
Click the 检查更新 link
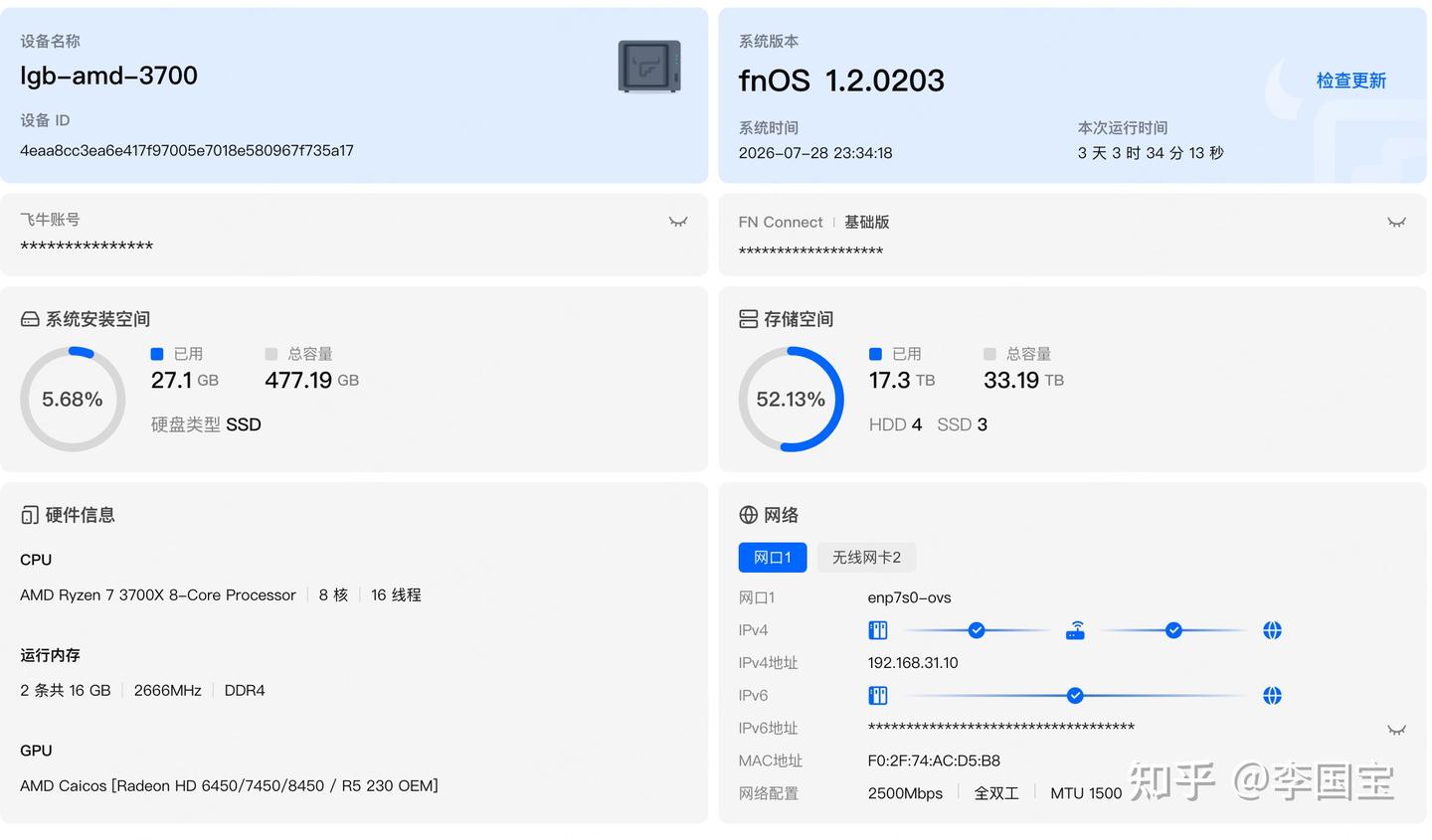1350,81
